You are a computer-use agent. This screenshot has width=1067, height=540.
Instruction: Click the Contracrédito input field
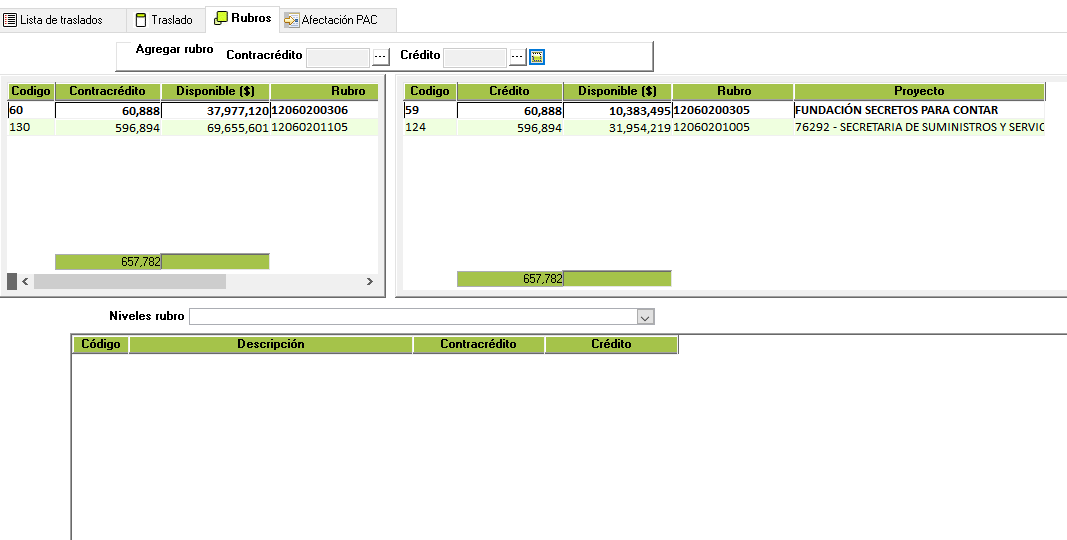[338, 58]
